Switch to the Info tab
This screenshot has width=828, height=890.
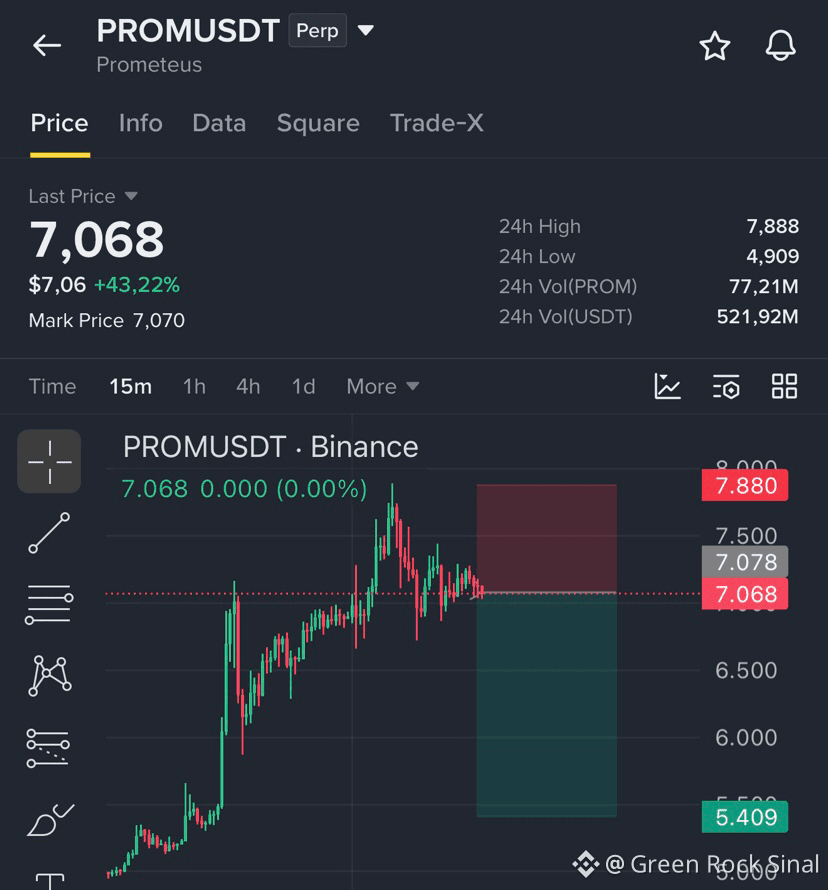141,123
